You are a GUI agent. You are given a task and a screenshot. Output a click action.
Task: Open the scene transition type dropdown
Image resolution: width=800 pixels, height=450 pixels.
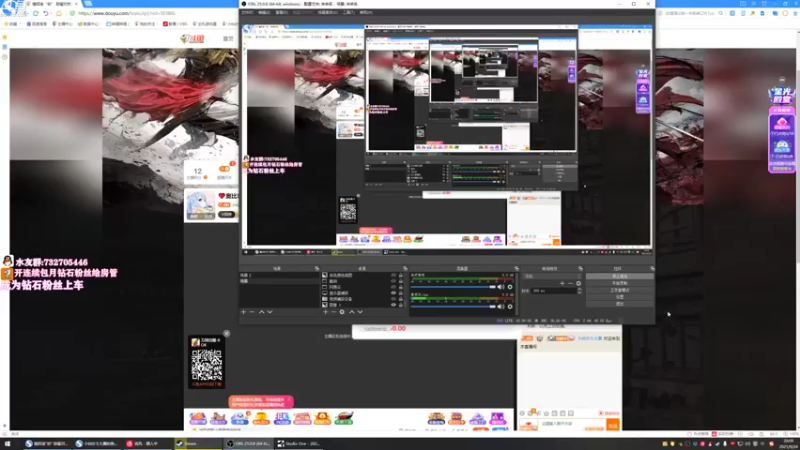point(553,276)
